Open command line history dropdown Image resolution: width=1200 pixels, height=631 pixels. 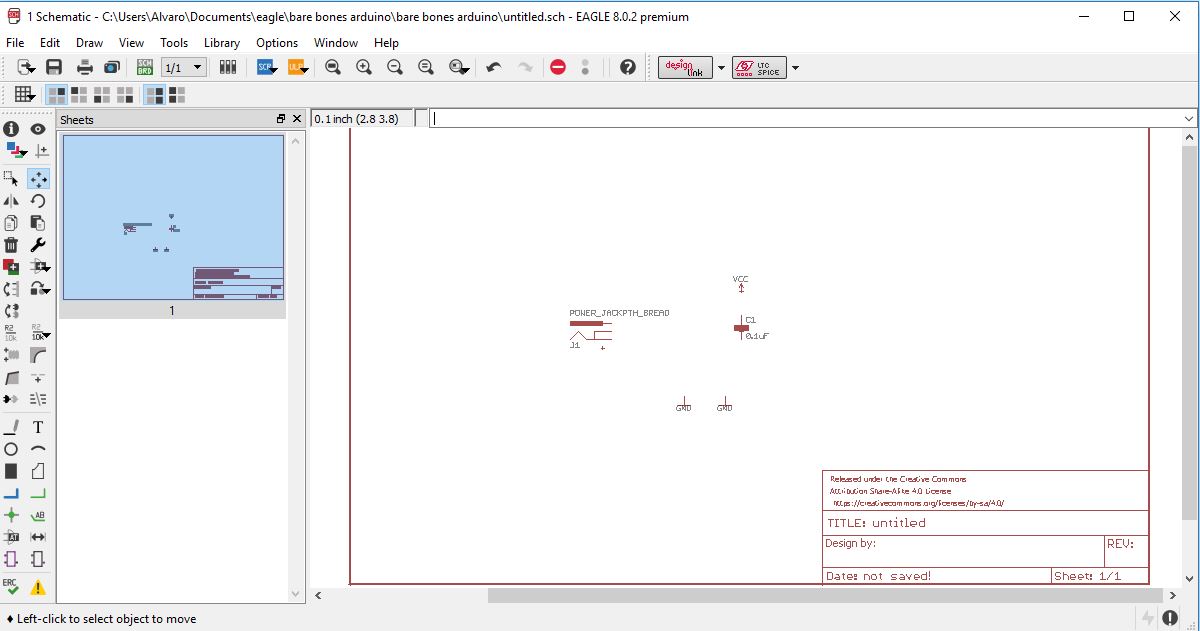point(1189,118)
